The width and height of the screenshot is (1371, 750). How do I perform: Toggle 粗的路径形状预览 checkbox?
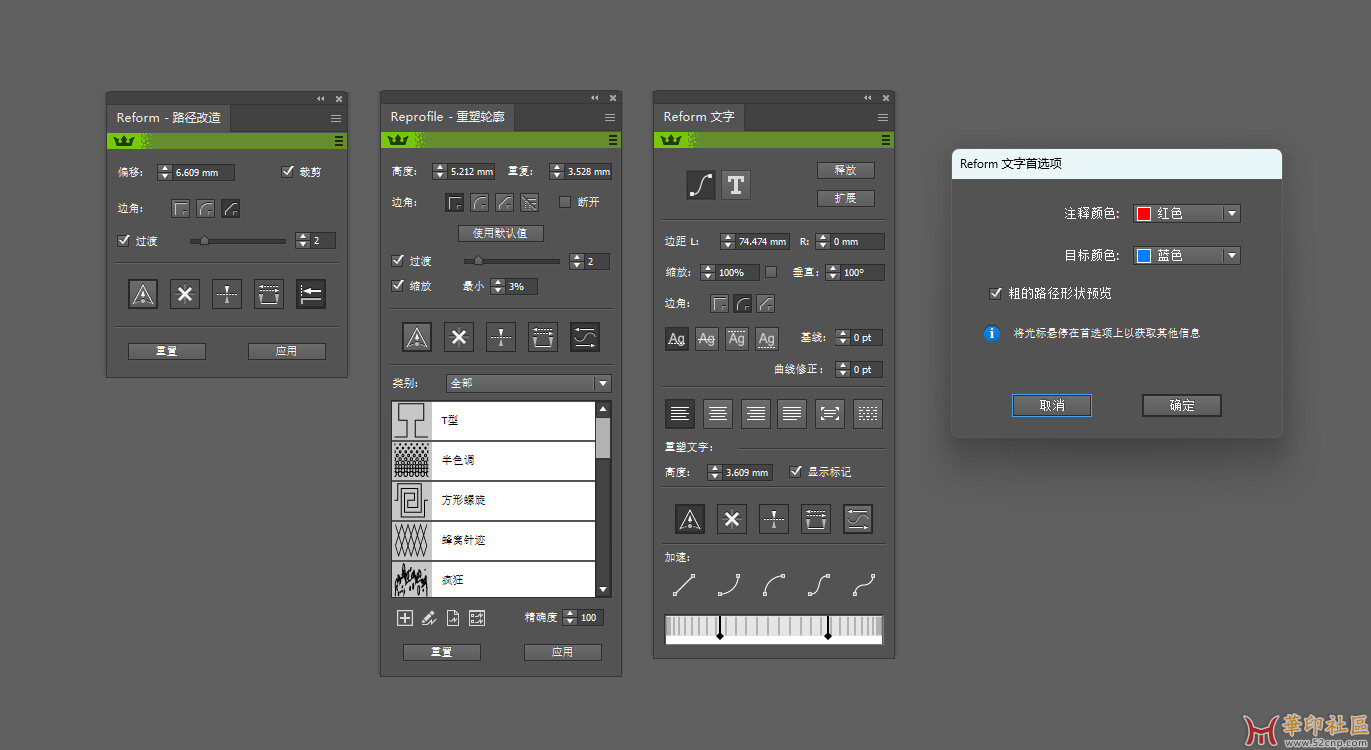tap(995, 293)
